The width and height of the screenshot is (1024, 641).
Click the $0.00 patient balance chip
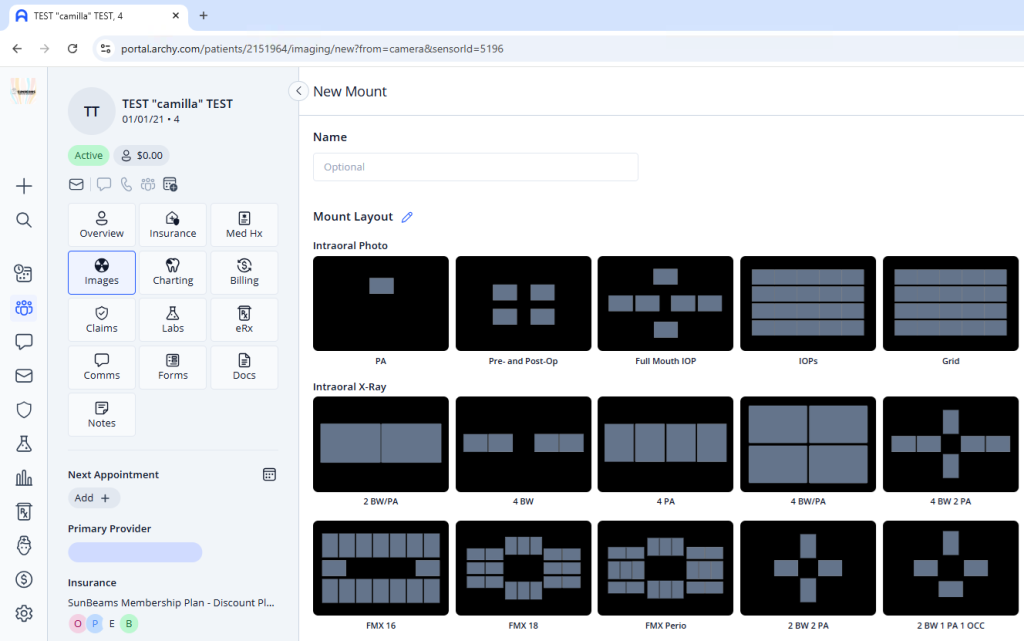[x=141, y=156]
